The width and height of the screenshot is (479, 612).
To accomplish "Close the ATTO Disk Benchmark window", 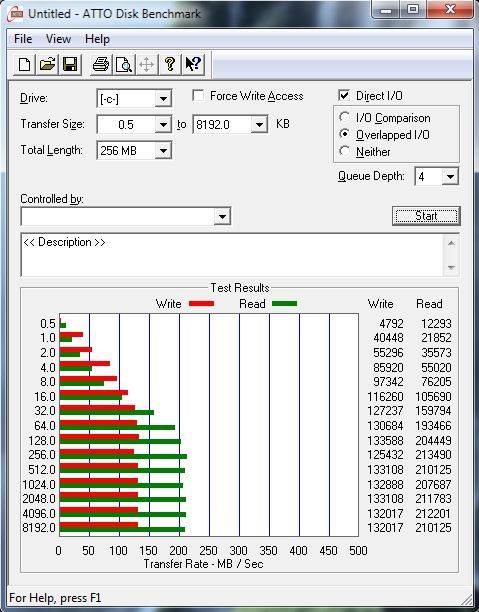I will [x=450, y=10].
